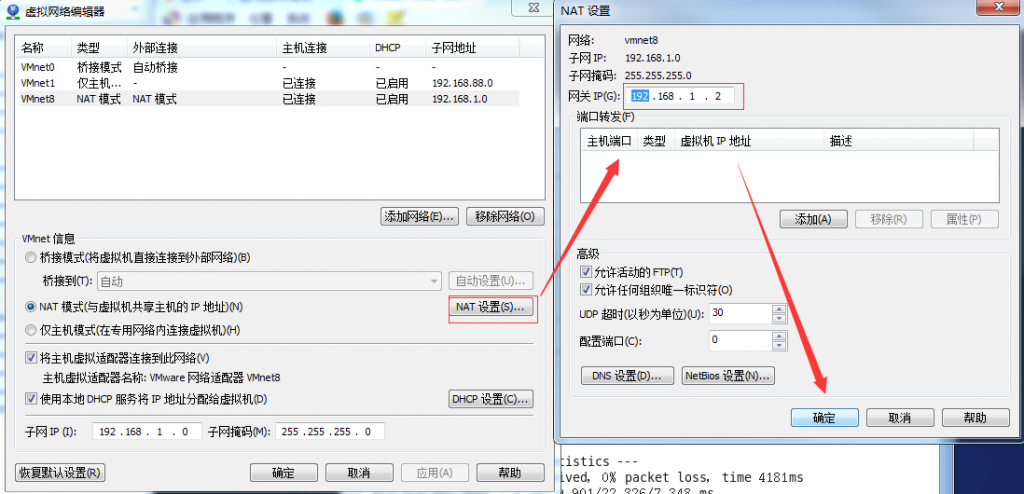Viewport: 1024px width, 494px height.
Task: Click the 192.168.1.0 subnet cell in VMnet8 row
Action: [460, 99]
